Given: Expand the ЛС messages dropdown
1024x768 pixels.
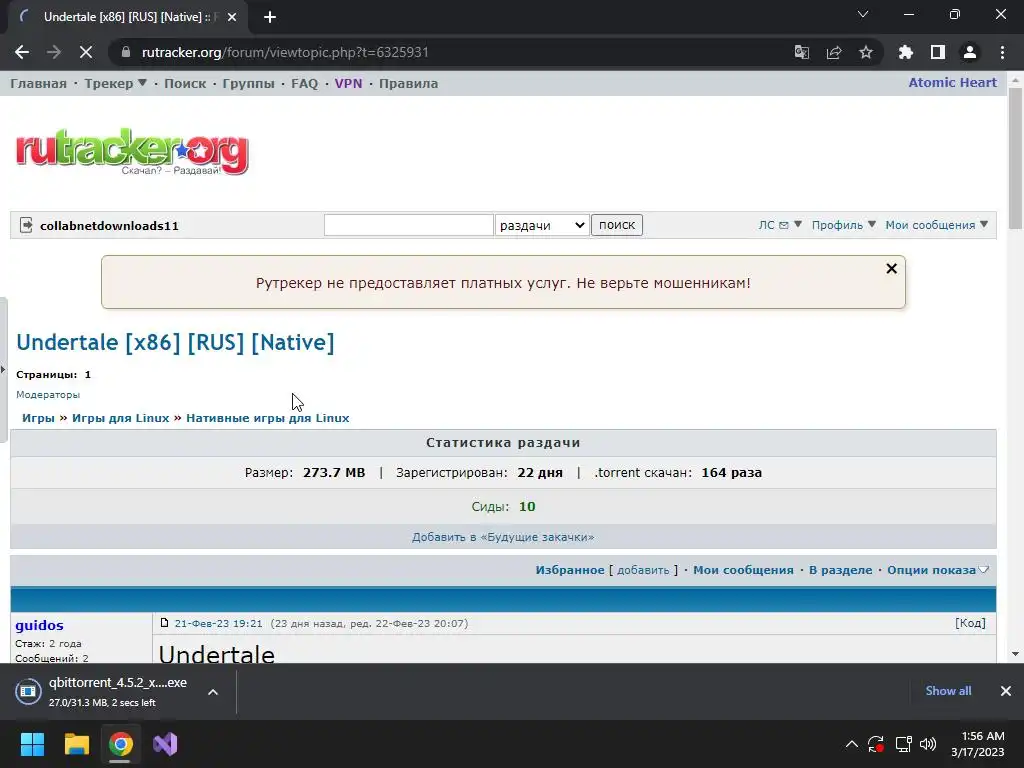Looking at the screenshot, I should point(780,225).
